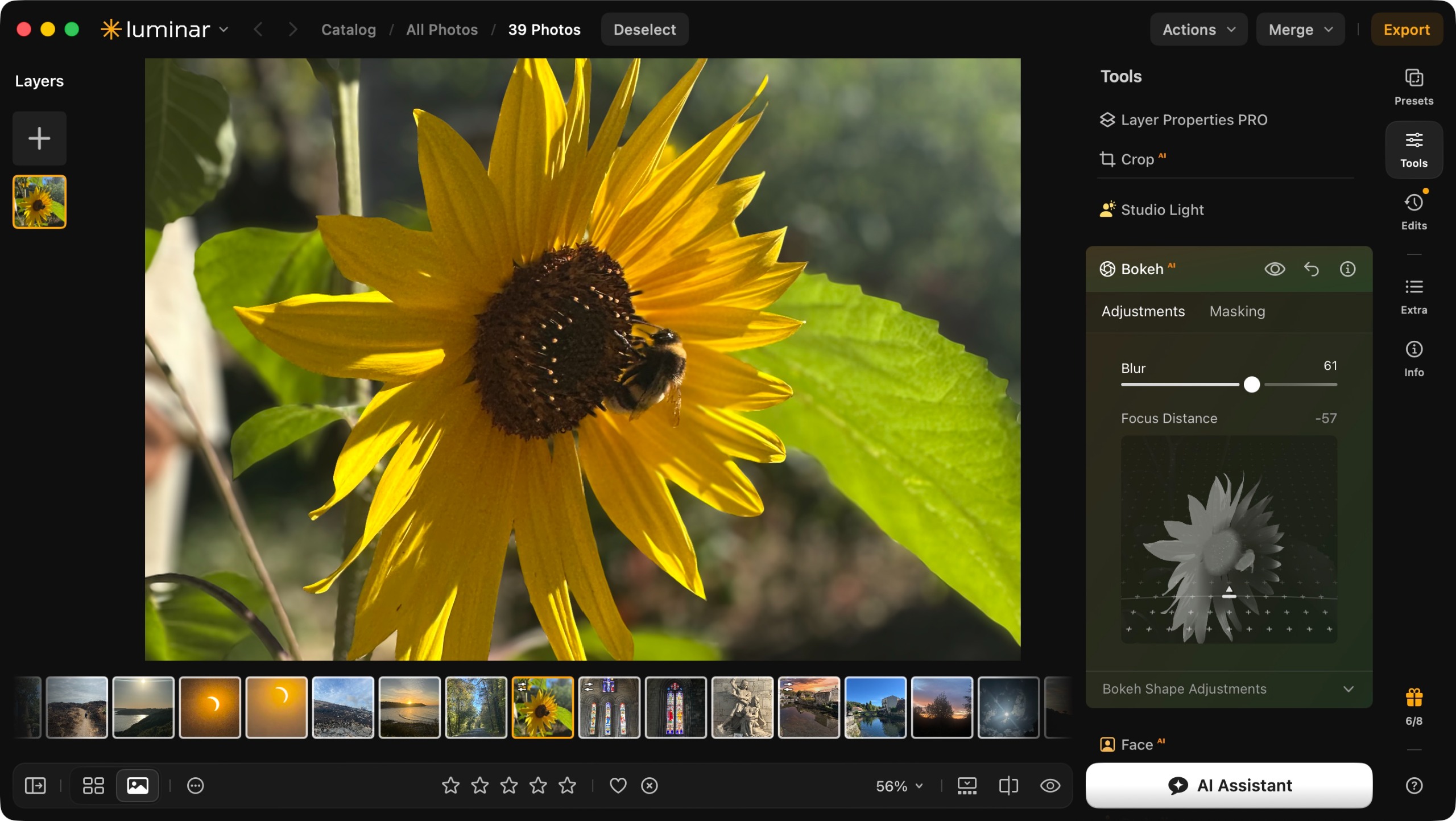Toggle the left sidebar panel icon
This screenshot has height=821, width=1456.
[35, 786]
